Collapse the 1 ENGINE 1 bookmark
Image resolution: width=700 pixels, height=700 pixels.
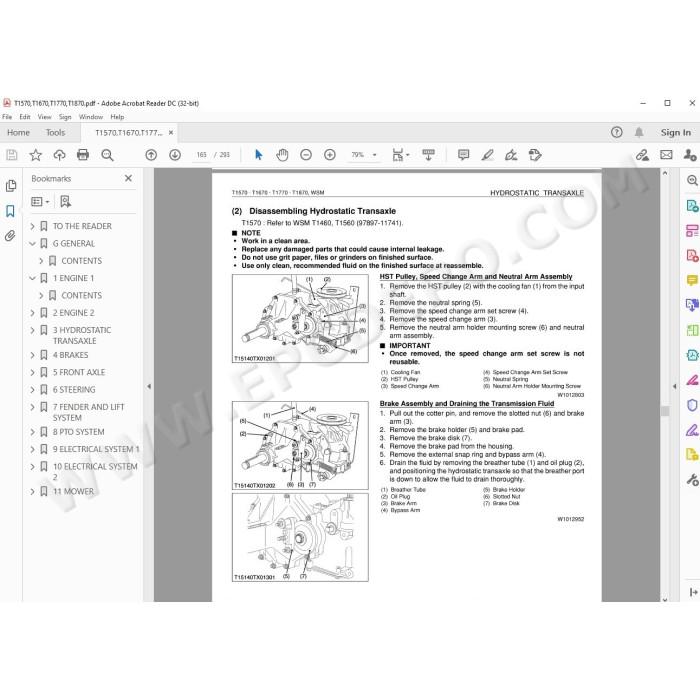point(32,278)
